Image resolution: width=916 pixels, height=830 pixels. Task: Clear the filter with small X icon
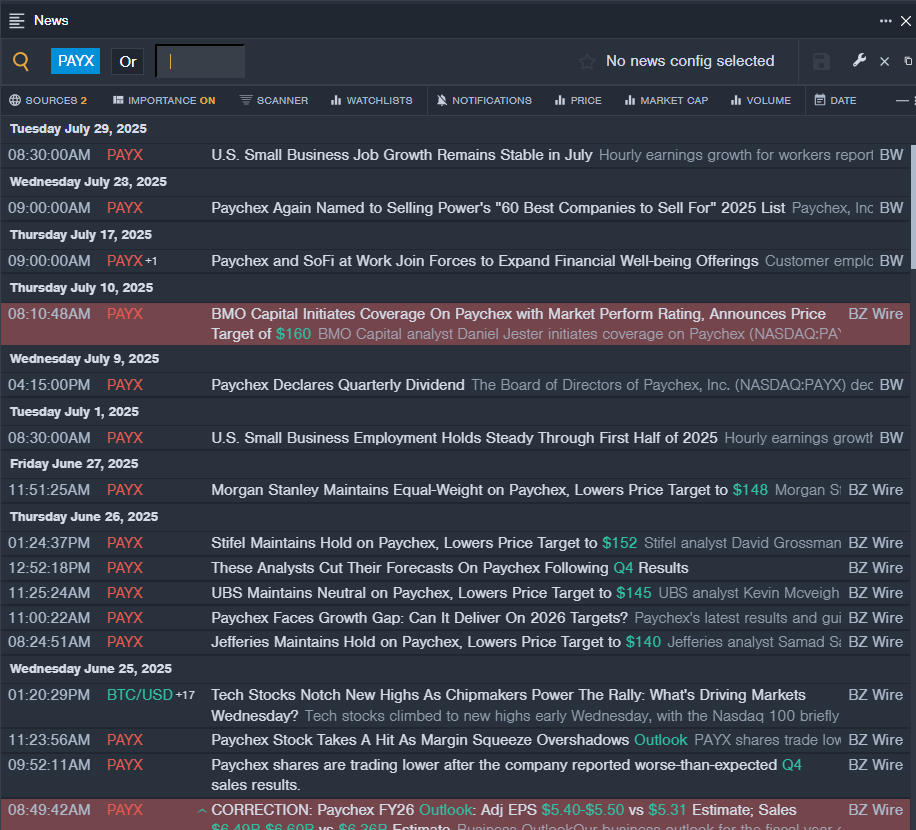coord(884,61)
